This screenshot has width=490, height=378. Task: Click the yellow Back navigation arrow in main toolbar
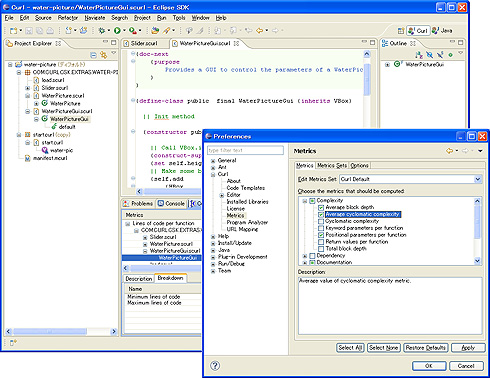coord(259,31)
